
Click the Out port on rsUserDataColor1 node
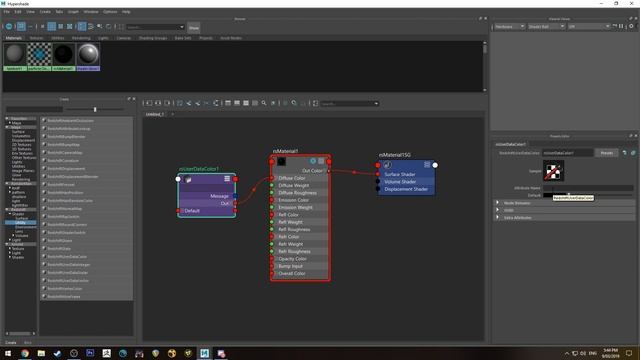pos(235,203)
